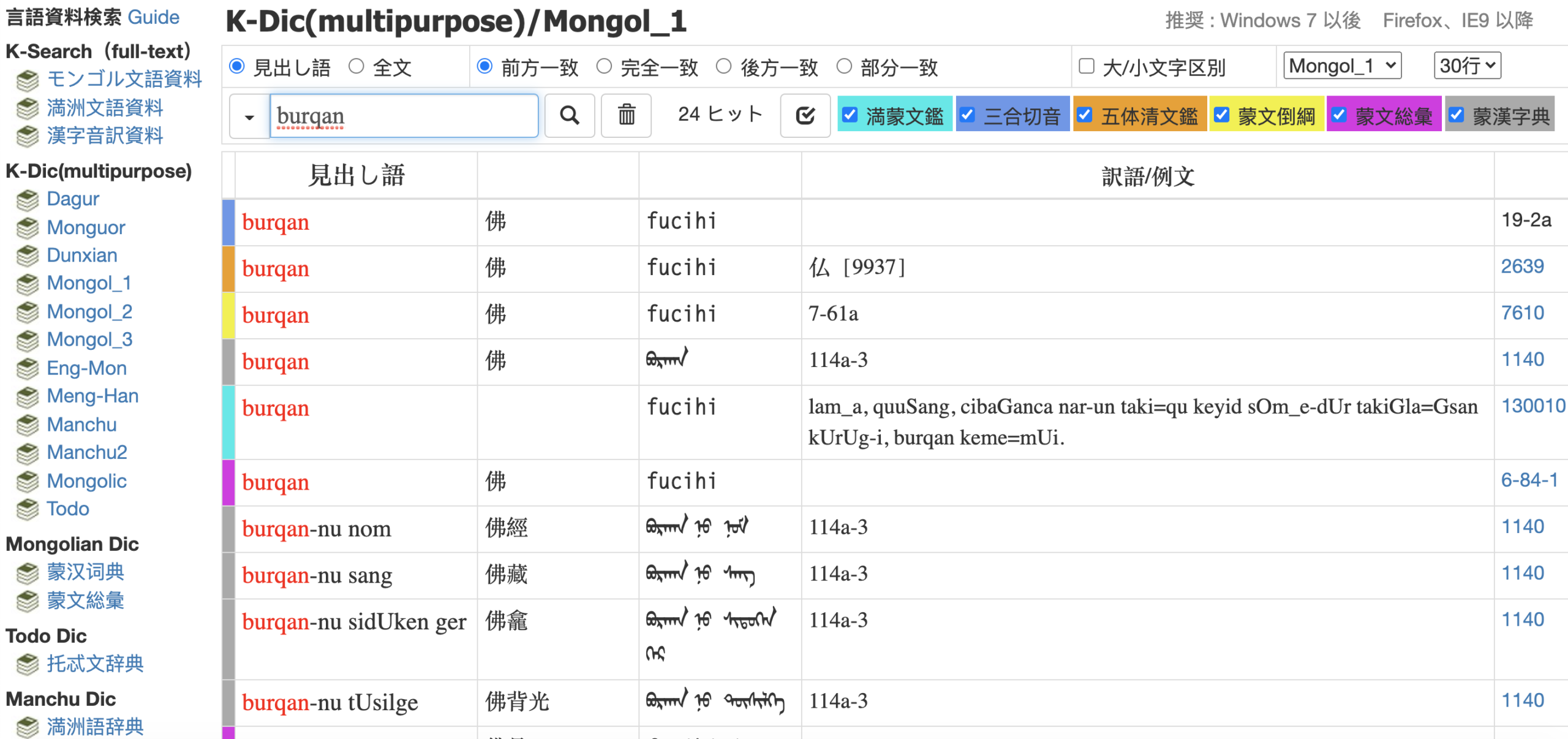Click book icon beside Dunxian
1568x739 pixels.
point(28,256)
